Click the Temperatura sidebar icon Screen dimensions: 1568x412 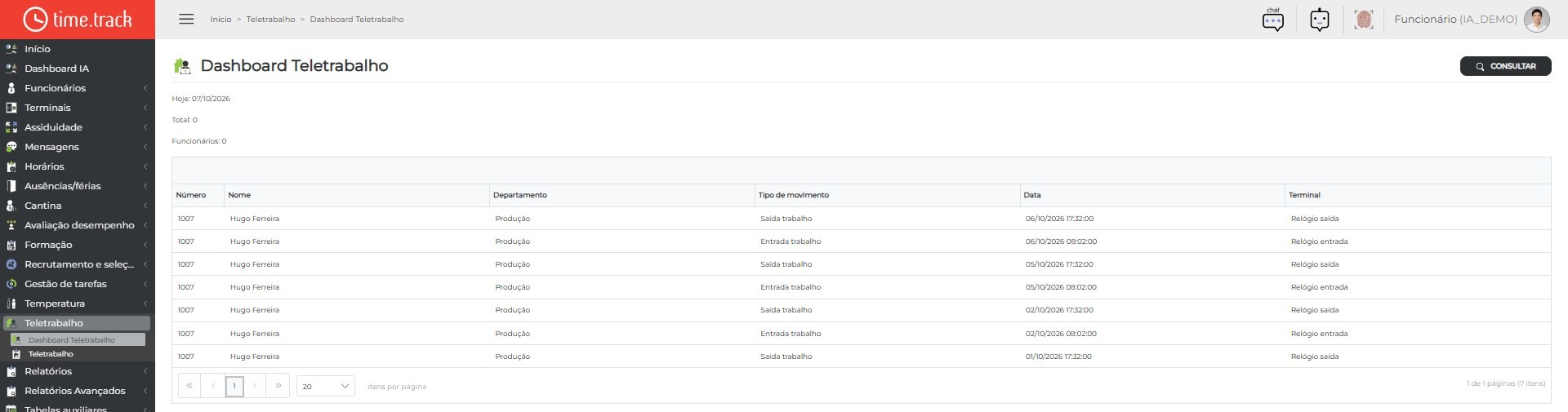[11, 303]
